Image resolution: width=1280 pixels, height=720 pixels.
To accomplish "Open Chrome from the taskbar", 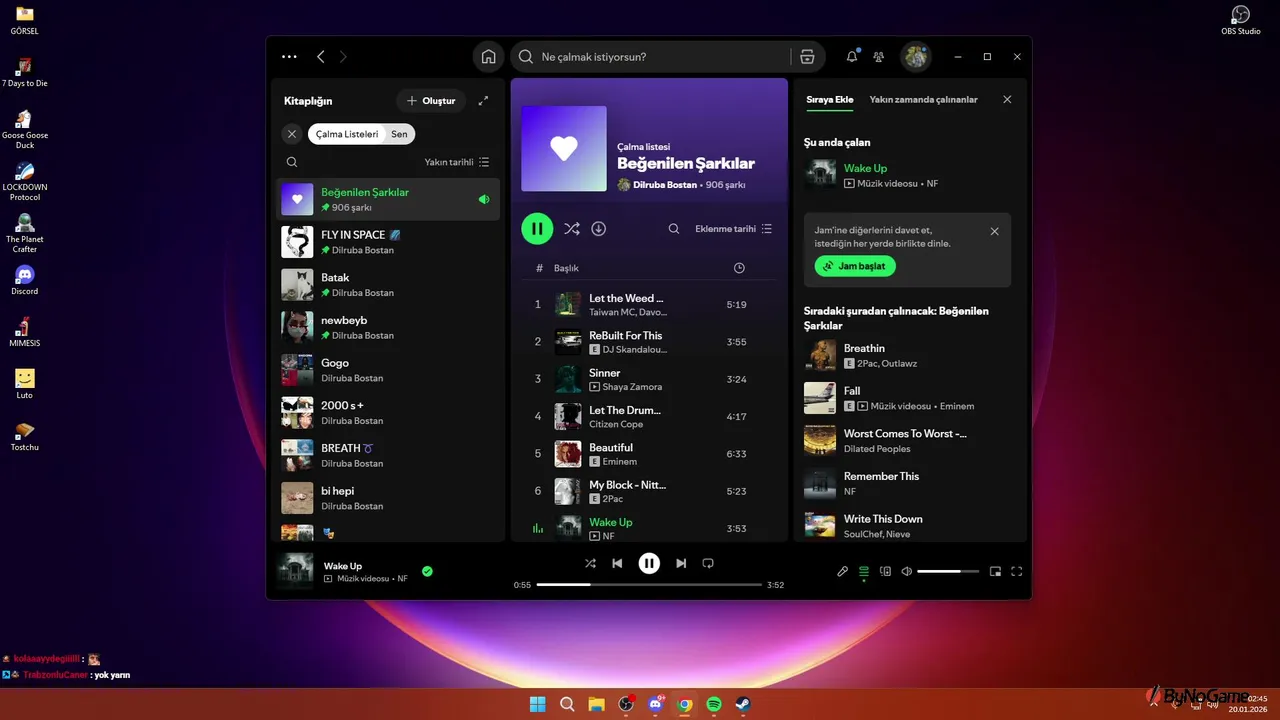I will click(685, 704).
